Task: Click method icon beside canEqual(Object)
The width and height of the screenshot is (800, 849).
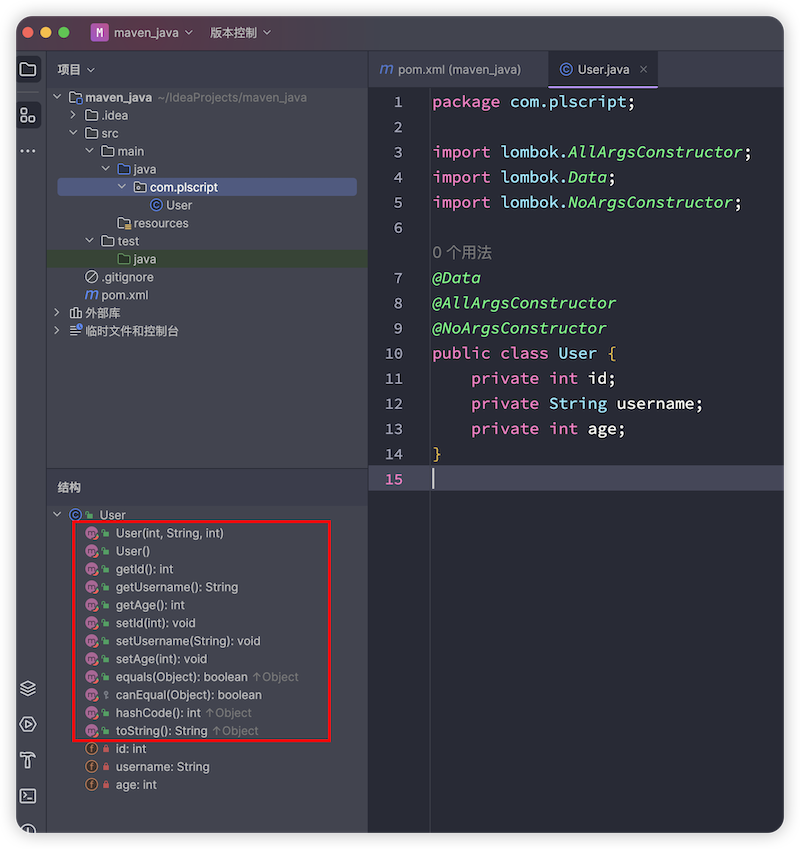Action: coord(91,695)
